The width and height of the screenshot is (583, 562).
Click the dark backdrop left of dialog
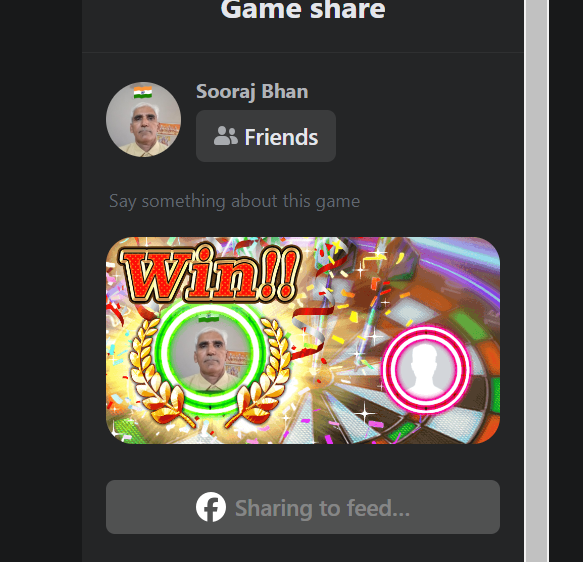(41, 281)
